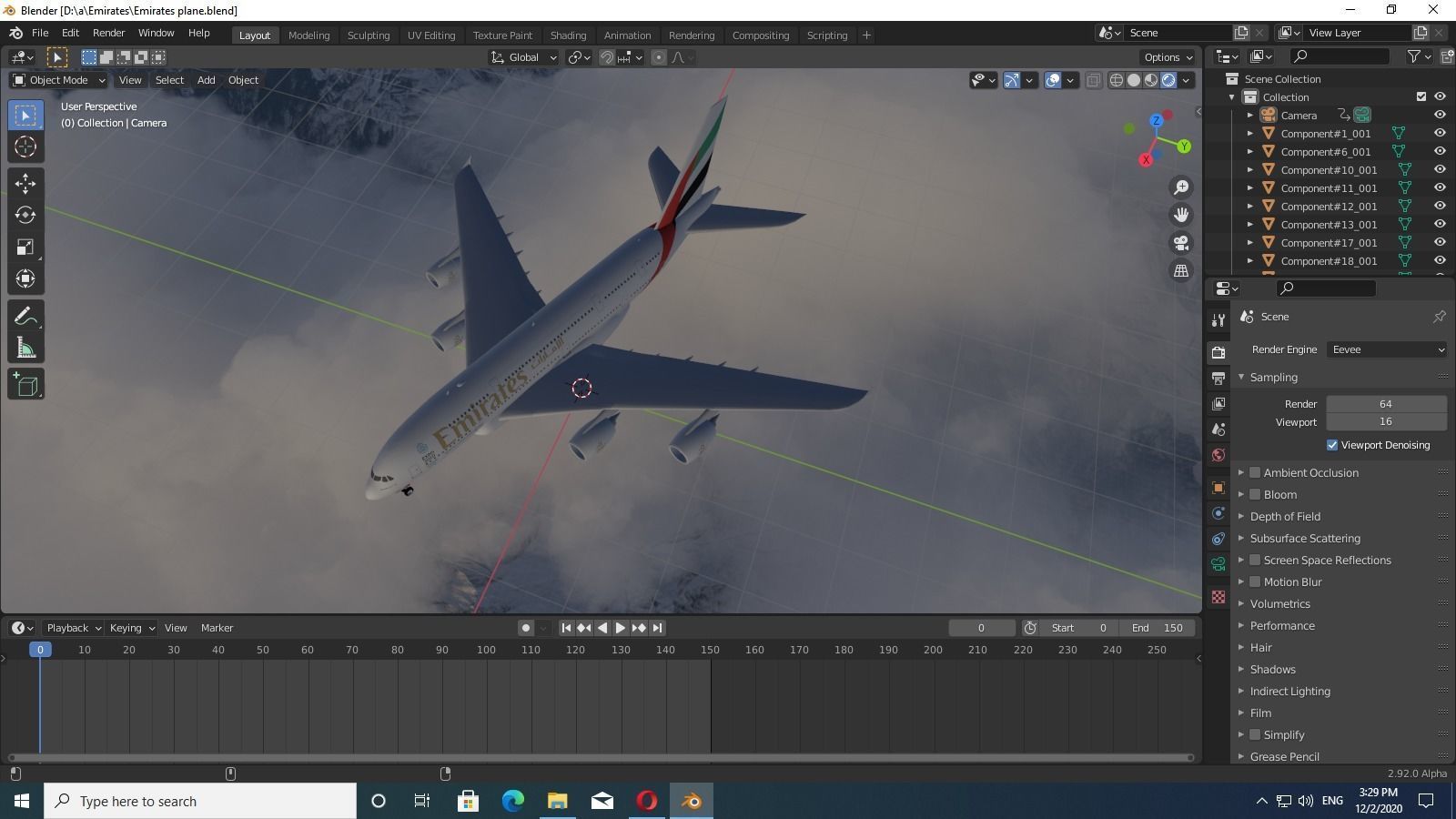This screenshot has height=819, width=1456.
Task: Click the Windows search box
Action: click(x=200, y=801)
